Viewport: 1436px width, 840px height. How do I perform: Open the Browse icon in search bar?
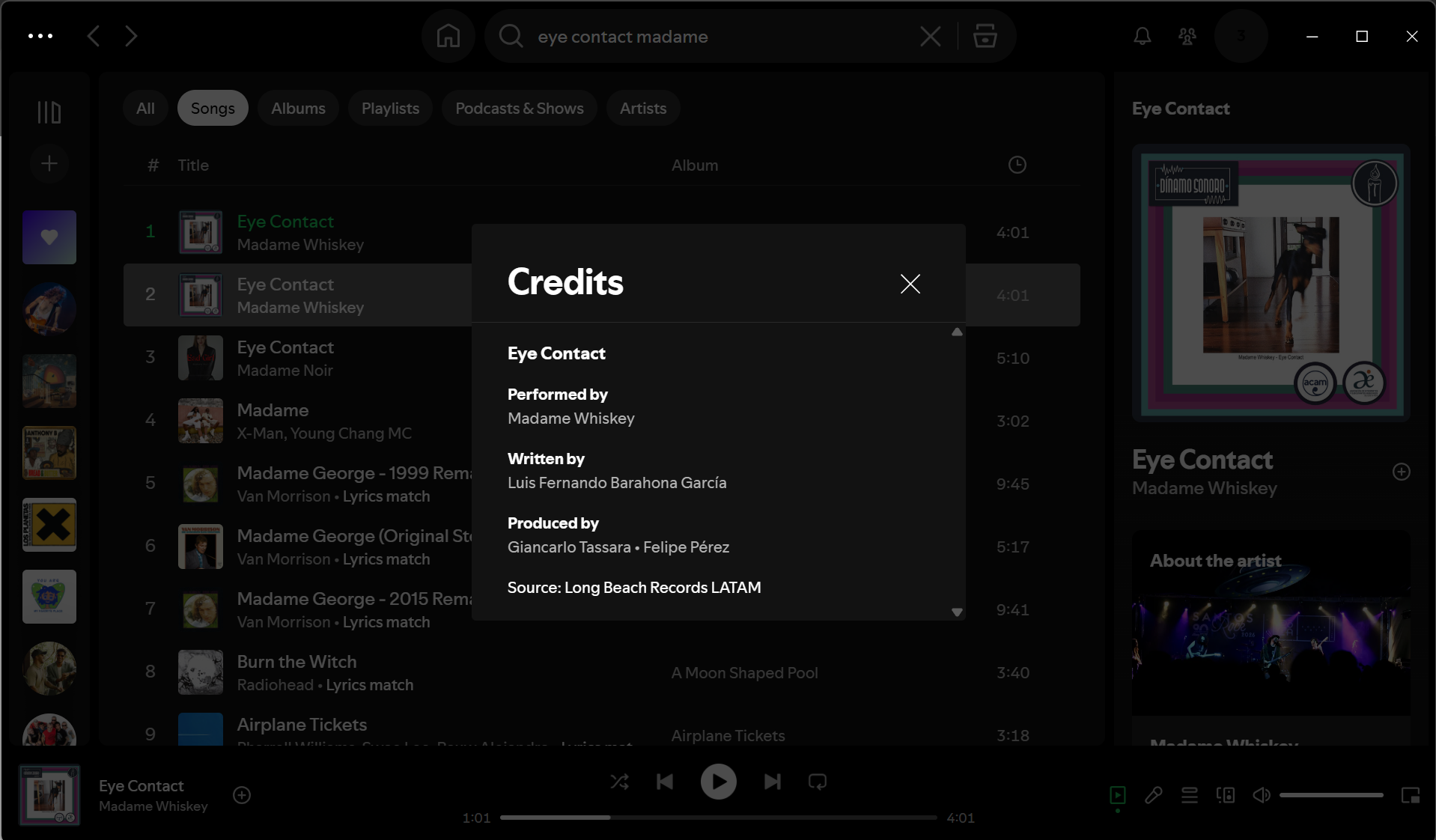point(985,36)
